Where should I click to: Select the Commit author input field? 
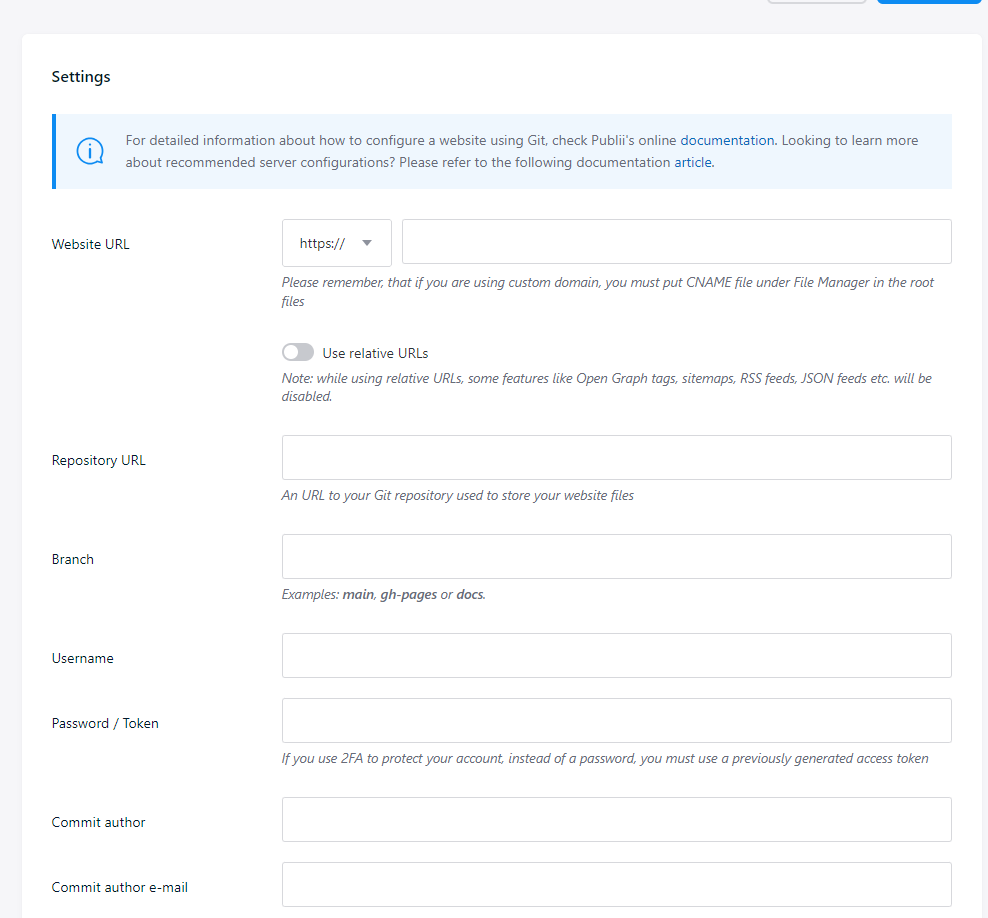pos(616,820)
